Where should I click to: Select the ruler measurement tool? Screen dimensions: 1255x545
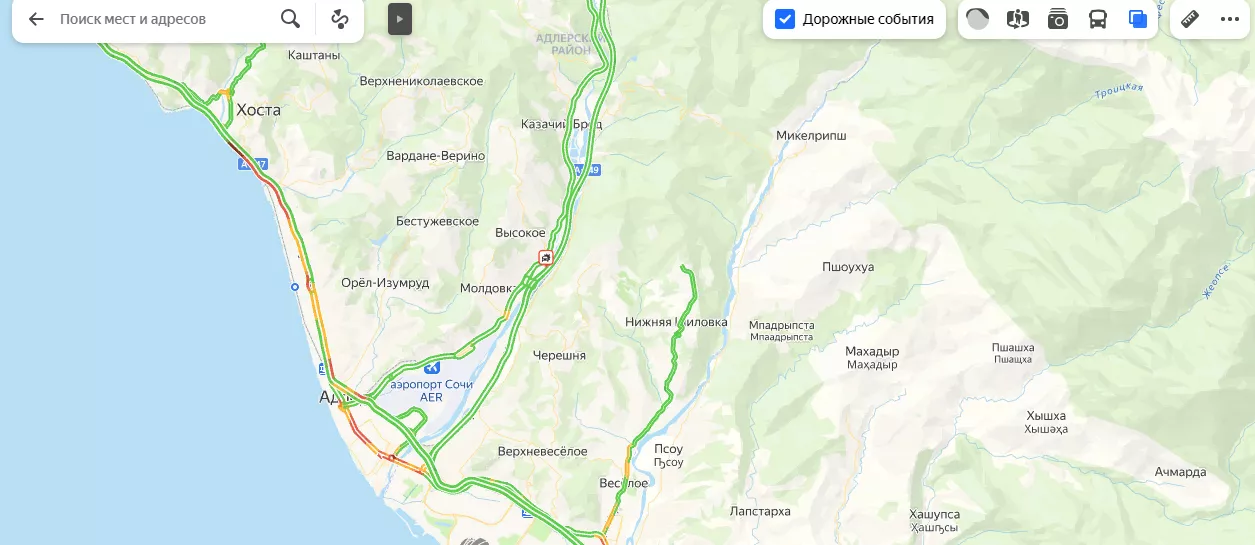1190,19
